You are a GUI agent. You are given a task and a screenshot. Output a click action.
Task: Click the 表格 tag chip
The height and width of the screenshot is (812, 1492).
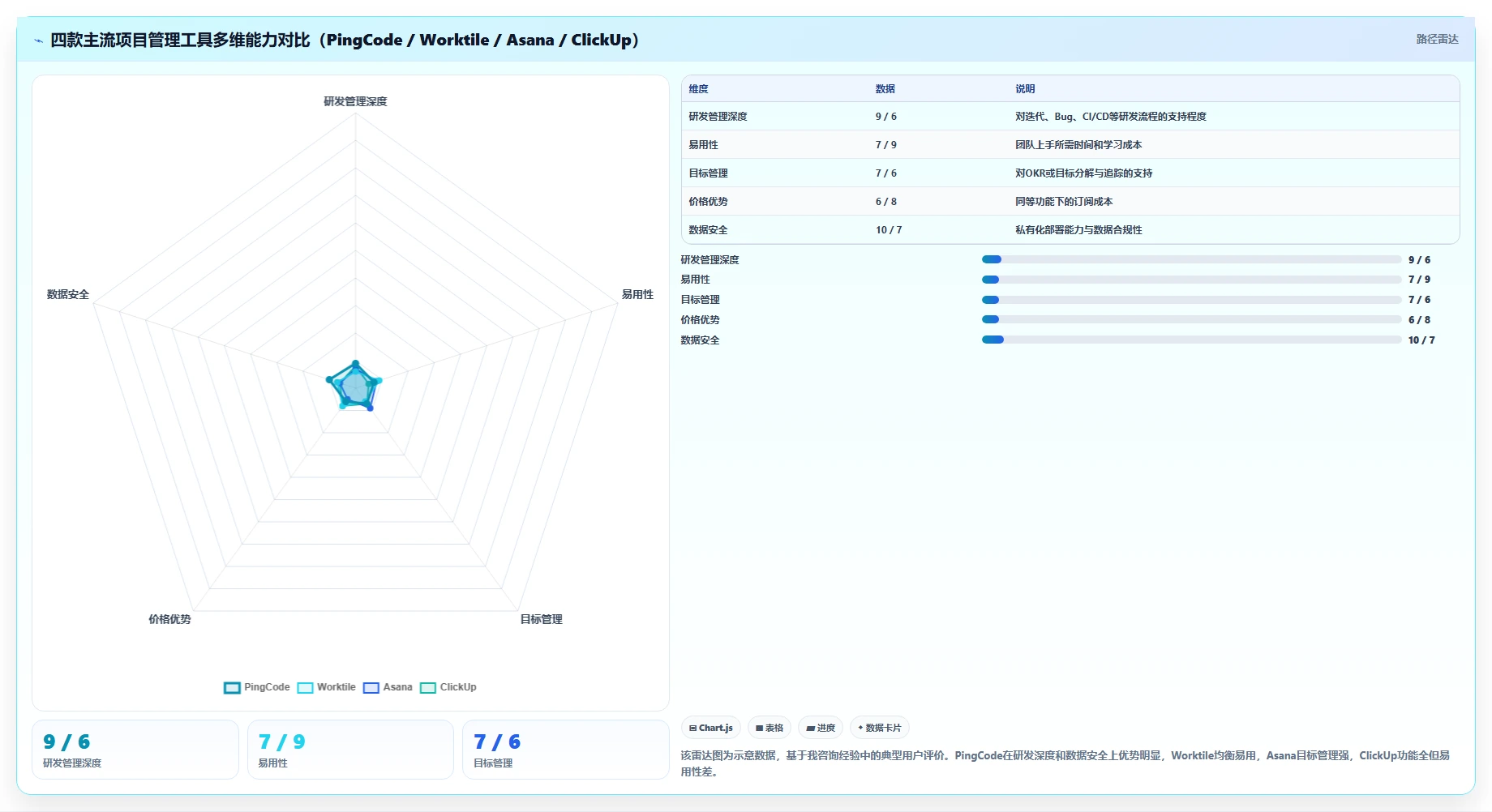pos(770,728)
